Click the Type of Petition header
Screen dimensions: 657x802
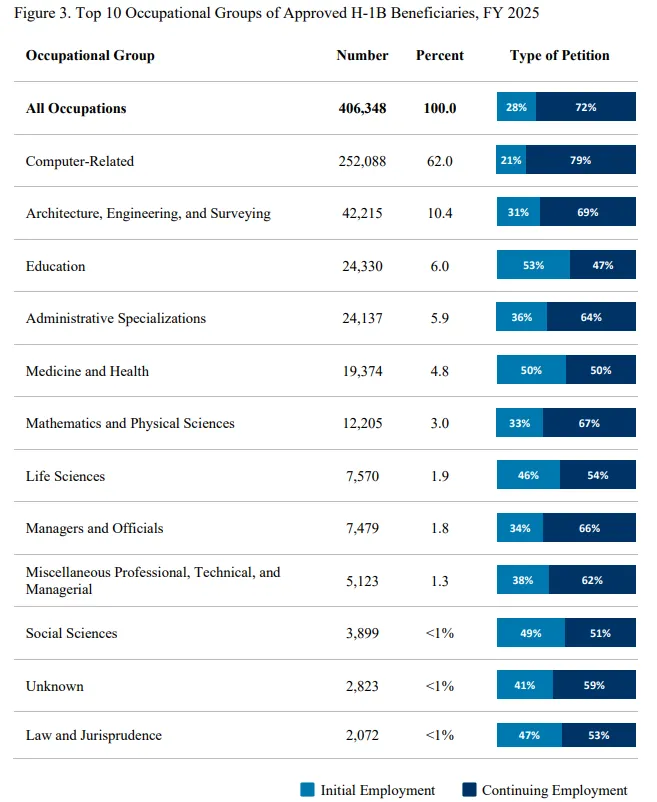[559, 55]
